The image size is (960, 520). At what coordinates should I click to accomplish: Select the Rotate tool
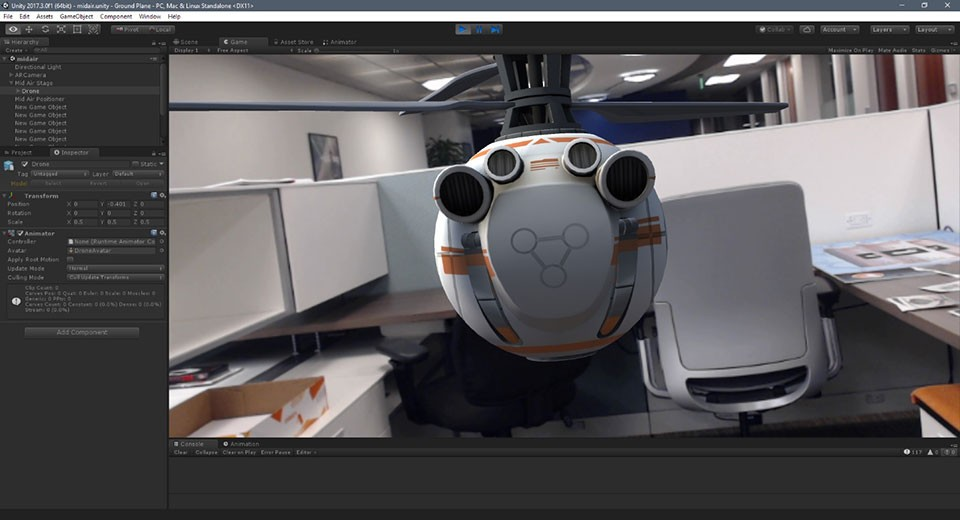coord(45,29)
